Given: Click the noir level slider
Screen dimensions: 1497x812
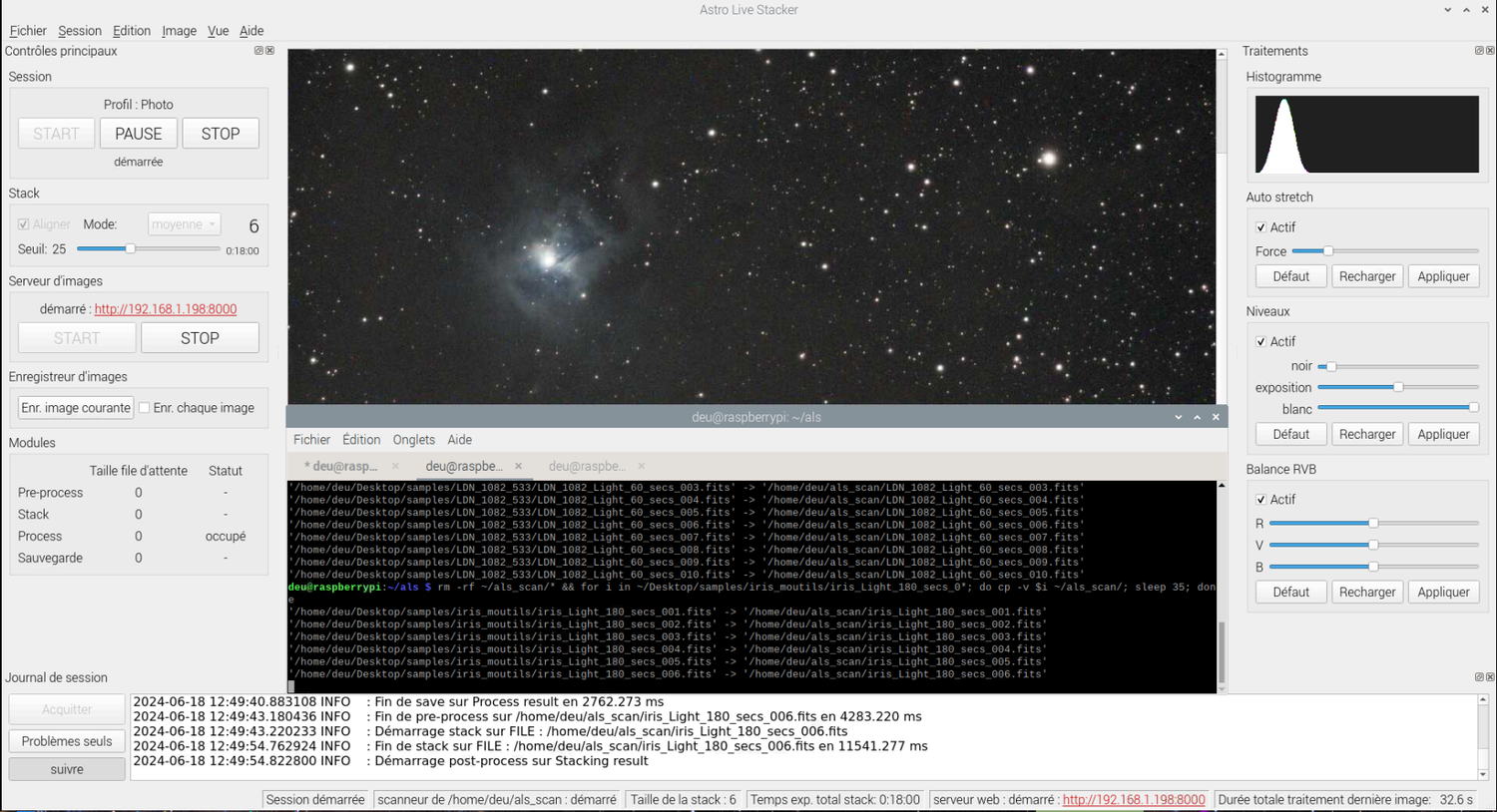Looking at the screenshot, I should [1398, 366].
